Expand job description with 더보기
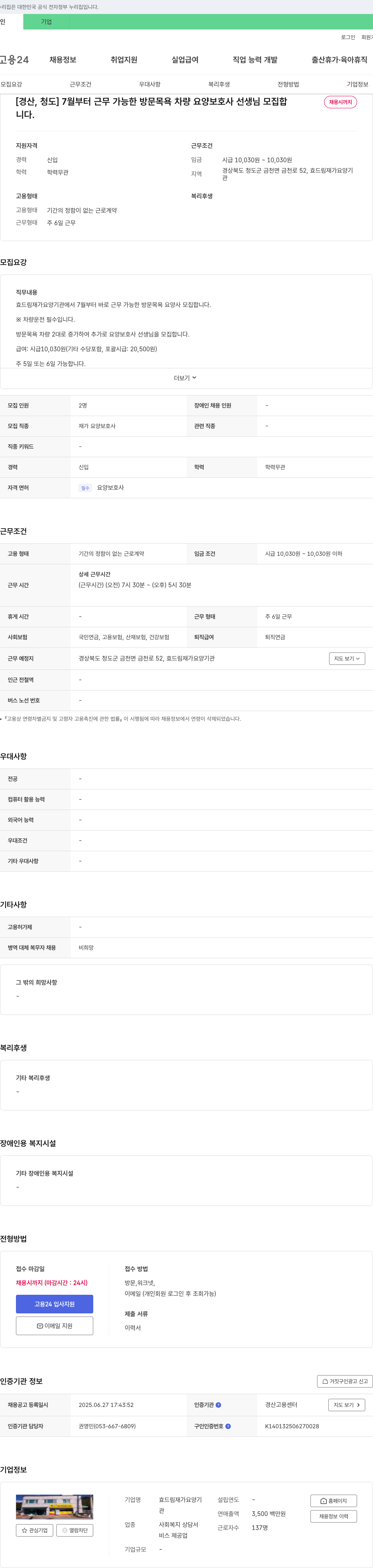 [185, 378]
